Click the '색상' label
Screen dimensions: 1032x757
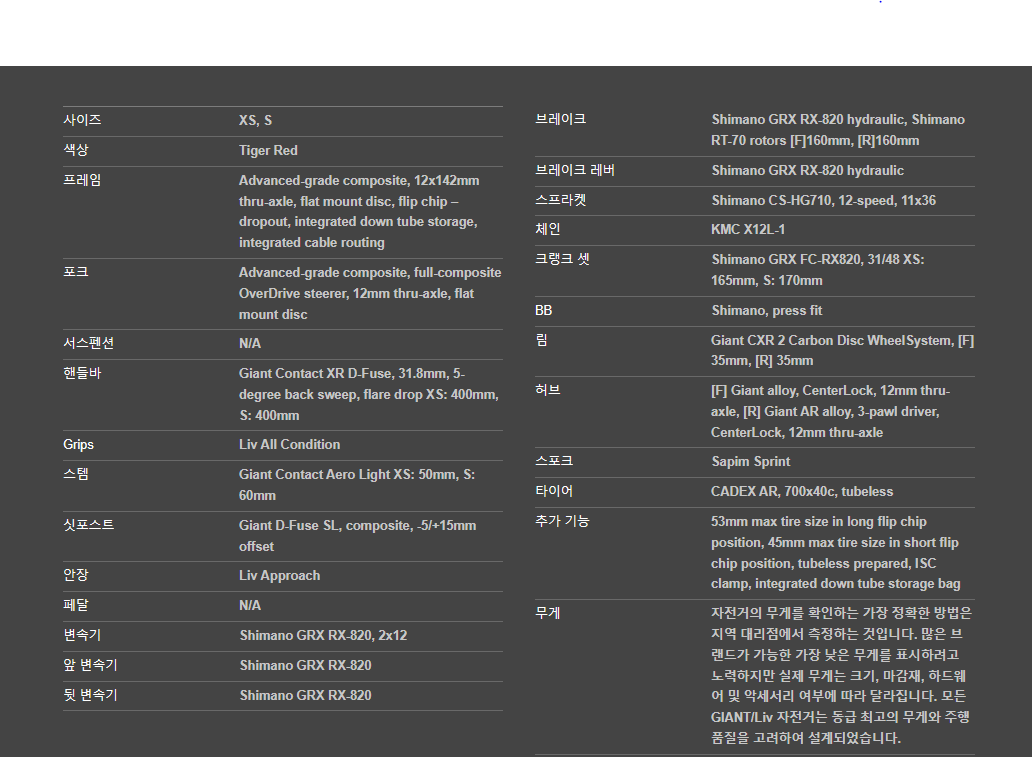coord(76,150)
